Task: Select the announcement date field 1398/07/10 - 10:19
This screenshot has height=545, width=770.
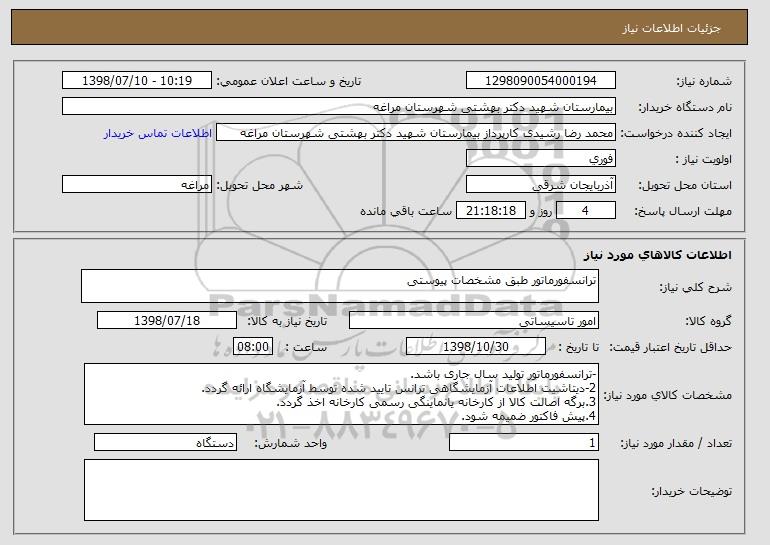Action: [x=137, y=80]
